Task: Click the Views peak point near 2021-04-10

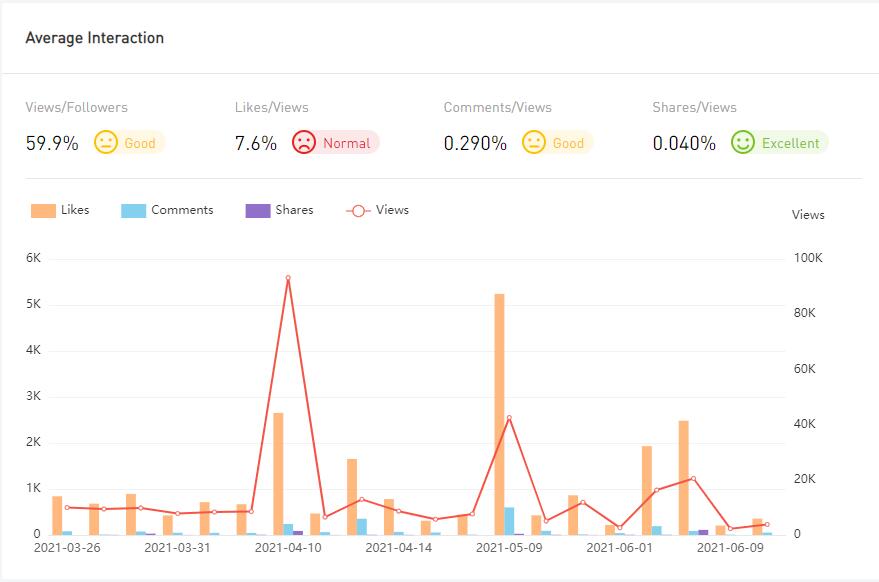Action: (x=288, y=278)
